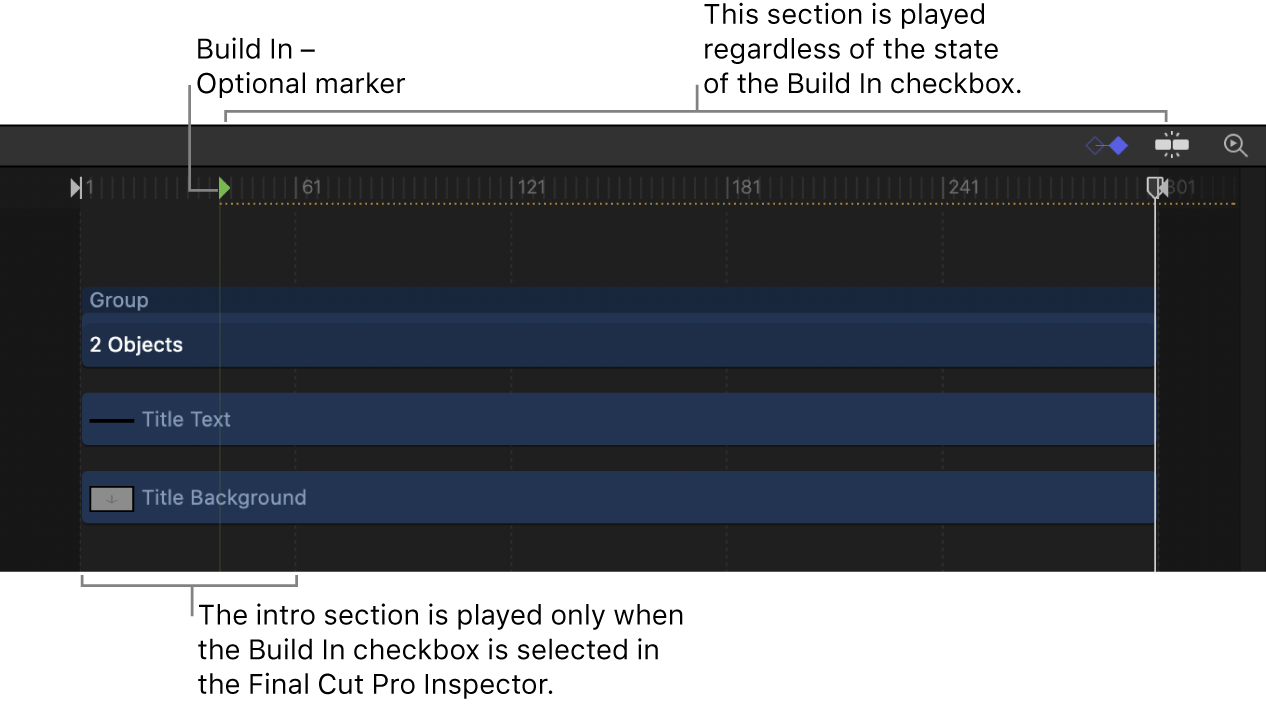Image resolution: width=1266 pixels, height=708 pixels.
Task: Click the white playhead line
Action: (1155, 400)
